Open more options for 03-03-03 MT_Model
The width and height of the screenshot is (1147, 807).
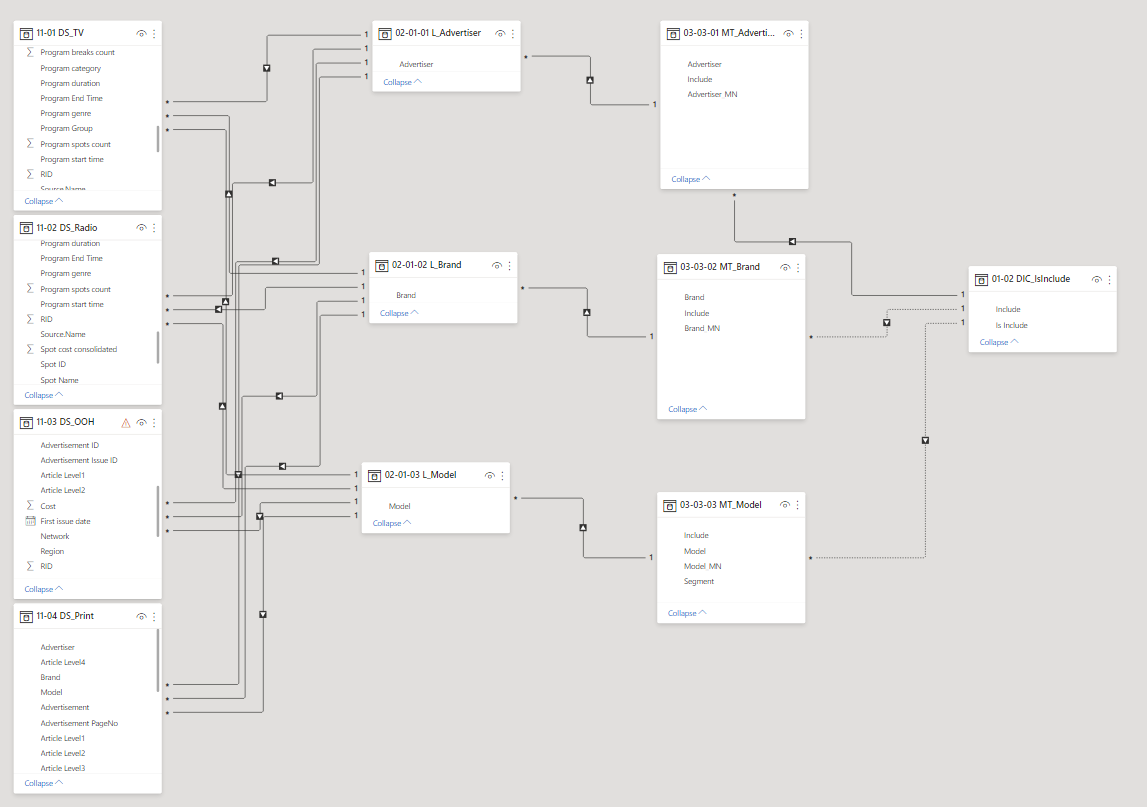[x=797, y=505]
